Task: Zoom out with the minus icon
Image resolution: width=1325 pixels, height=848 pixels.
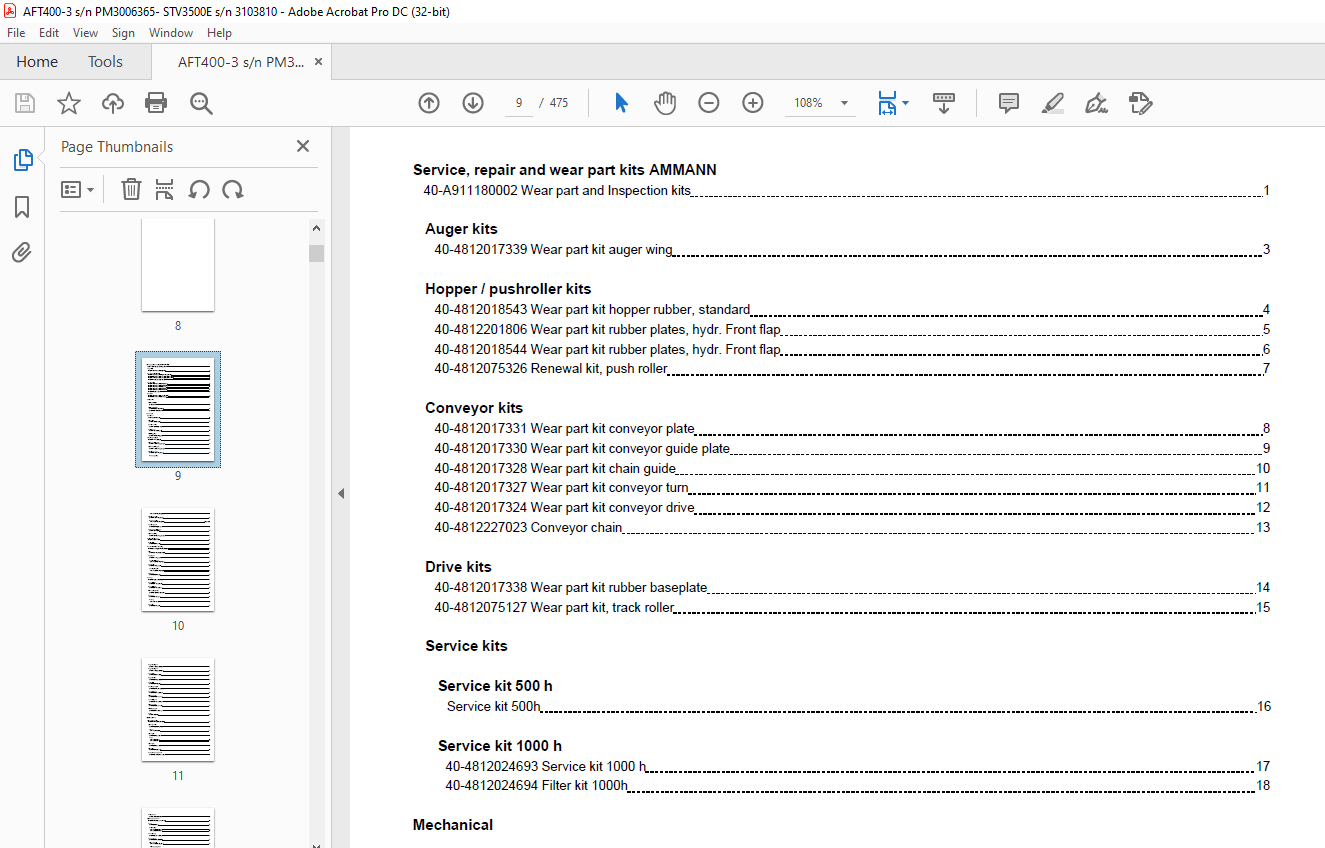Action: point(709,103)
